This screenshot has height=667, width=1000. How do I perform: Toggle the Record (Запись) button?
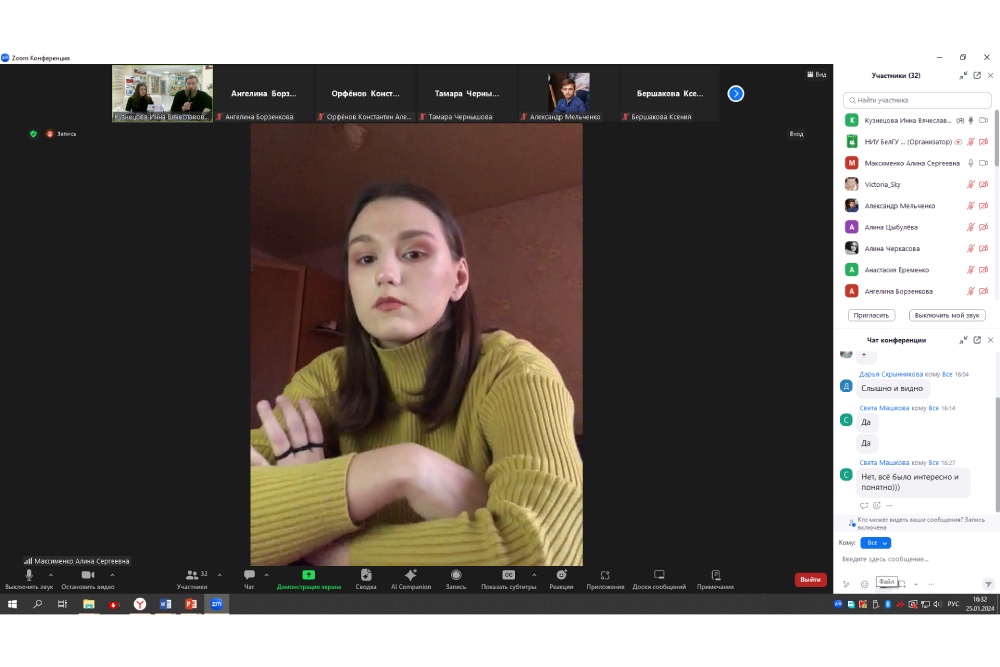point(456,576)
